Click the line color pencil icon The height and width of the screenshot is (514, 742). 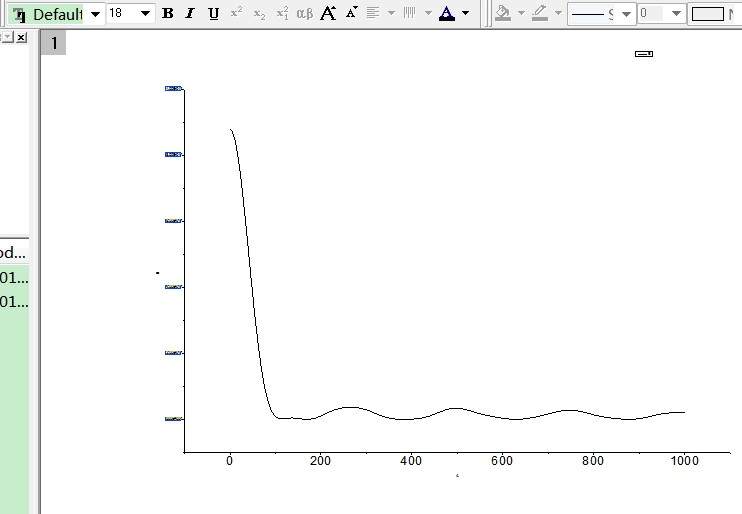click(540, 13)
